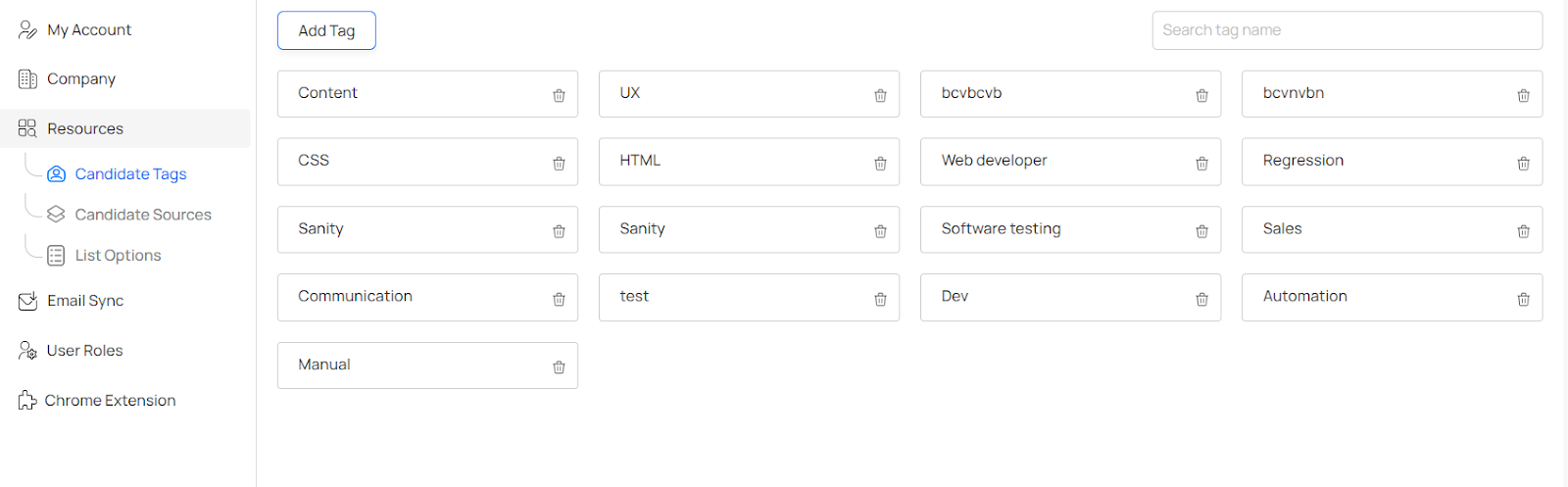
Task: Delete the Regression tag
Action: pyautogui.click(x=1523, y=164)
